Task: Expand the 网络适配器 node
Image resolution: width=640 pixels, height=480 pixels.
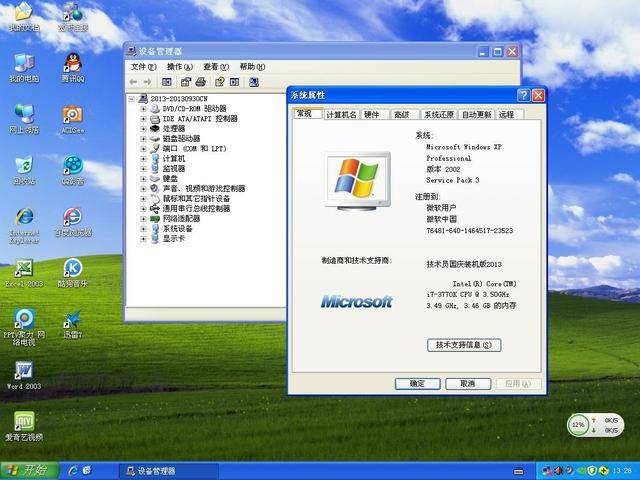Action: pos(143,219)
